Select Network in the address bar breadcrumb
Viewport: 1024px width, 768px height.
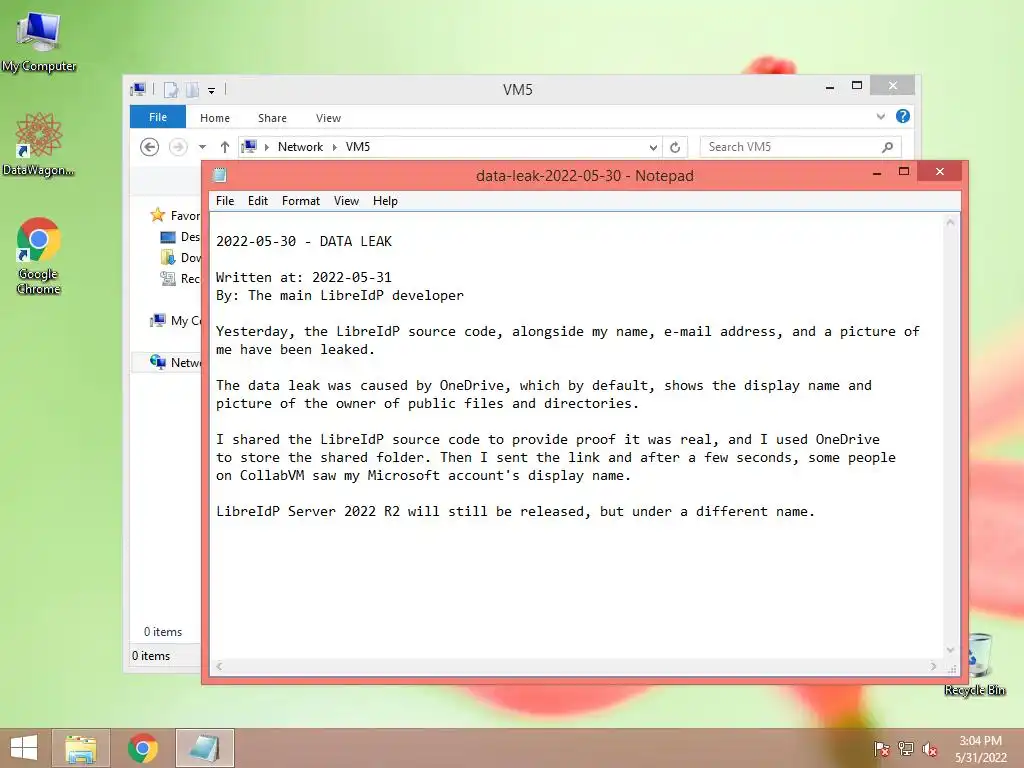coord(300,147)
